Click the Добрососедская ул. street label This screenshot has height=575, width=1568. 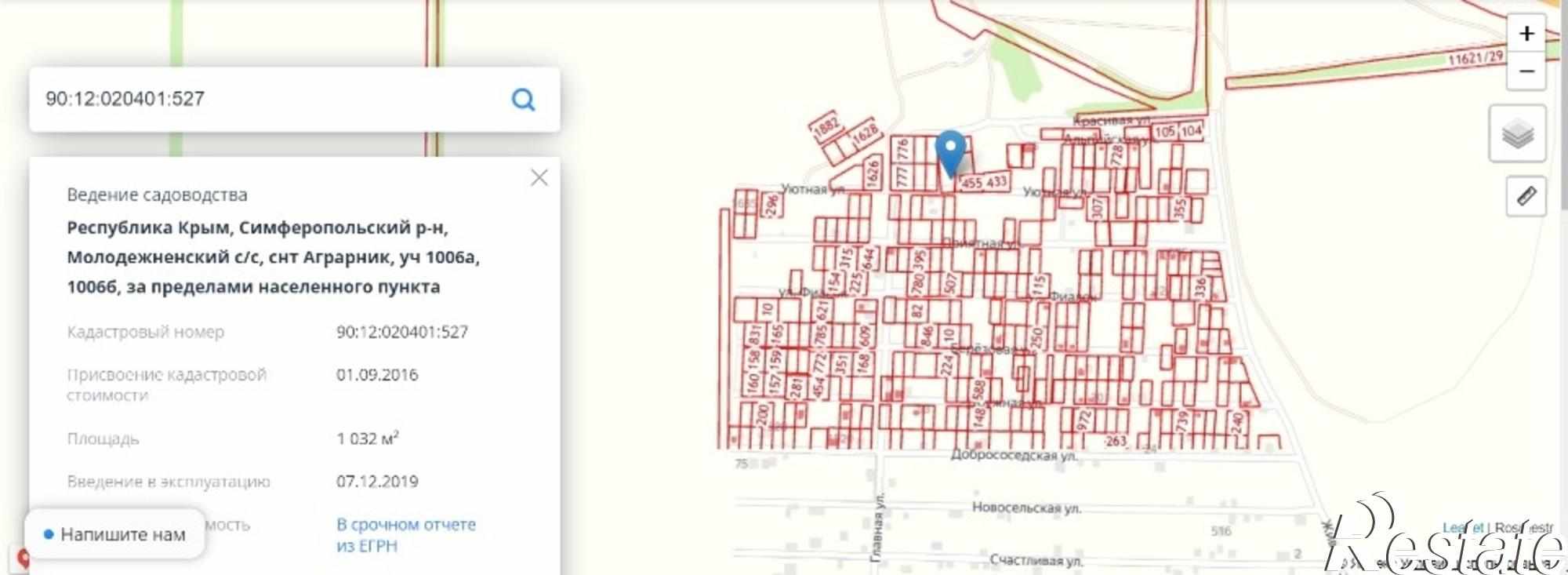click(1014, 455)
